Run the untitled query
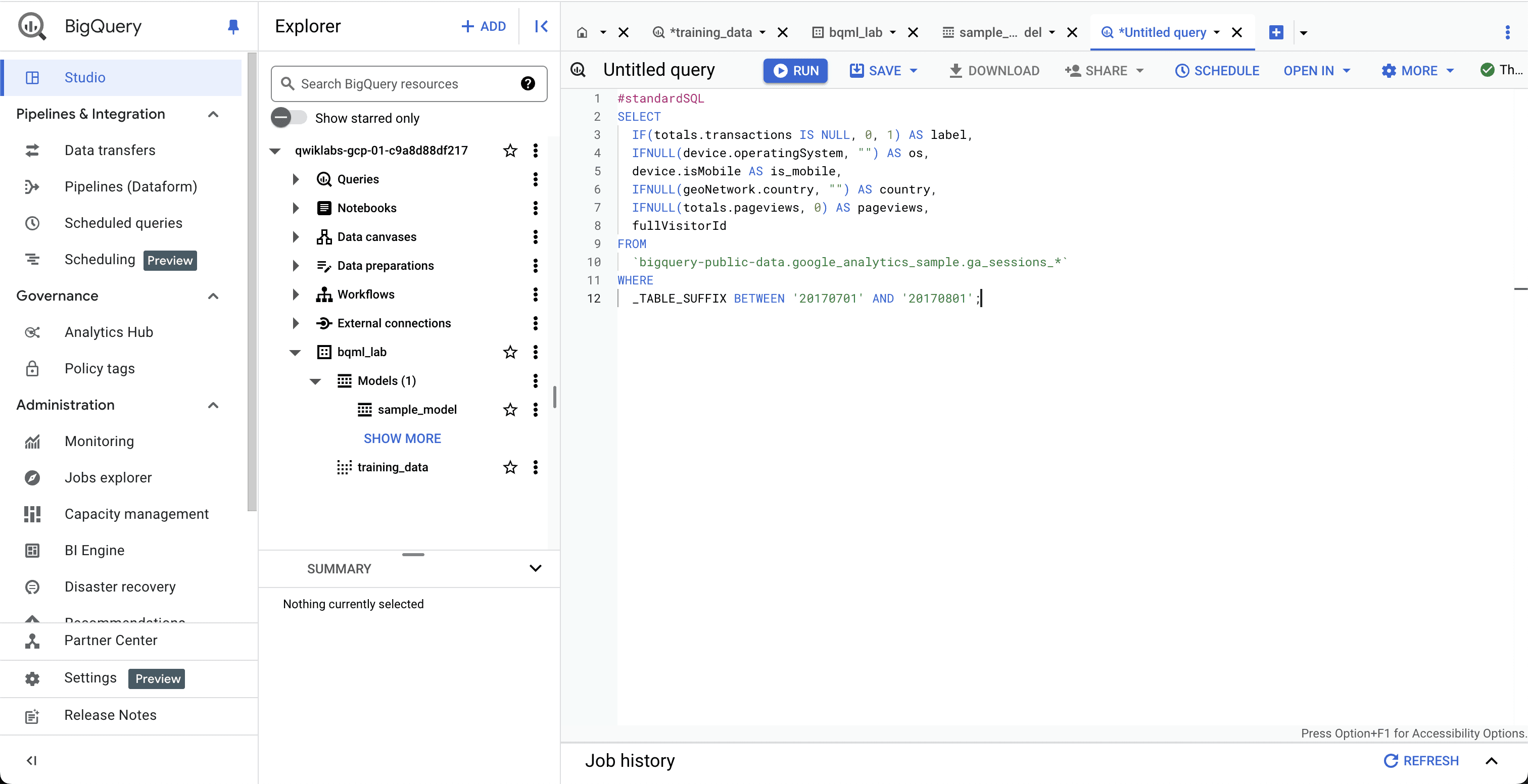This screenshot has height=784, width=1528. [795, 71]
